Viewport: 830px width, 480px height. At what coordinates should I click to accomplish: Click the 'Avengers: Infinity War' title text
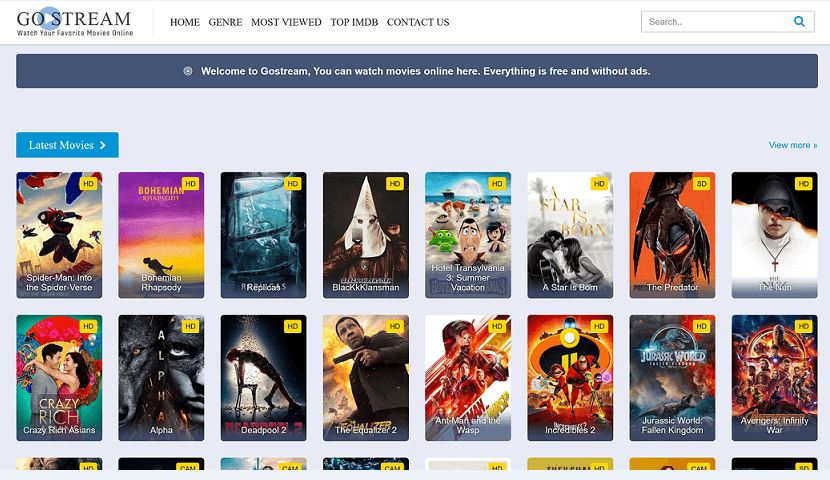click(774, 425)
